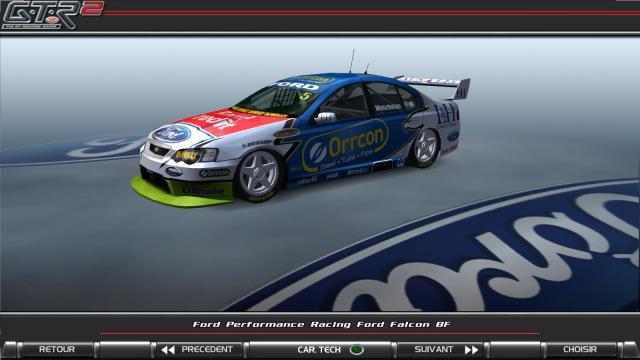Advance to the next car via SUIVANT label
The image size is (640, 360).
[x=433, y=349]
